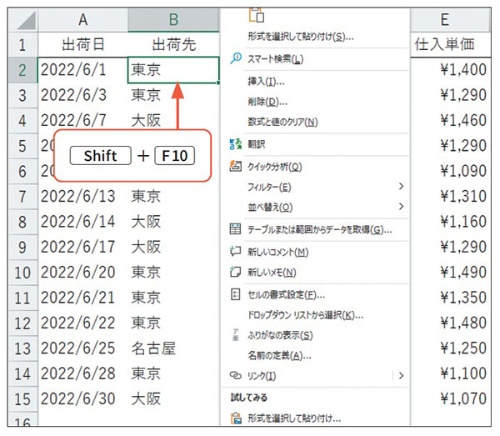Click cell with date 2022/6/3
Screen dimensions: 500x436
(x=83, y=95)
